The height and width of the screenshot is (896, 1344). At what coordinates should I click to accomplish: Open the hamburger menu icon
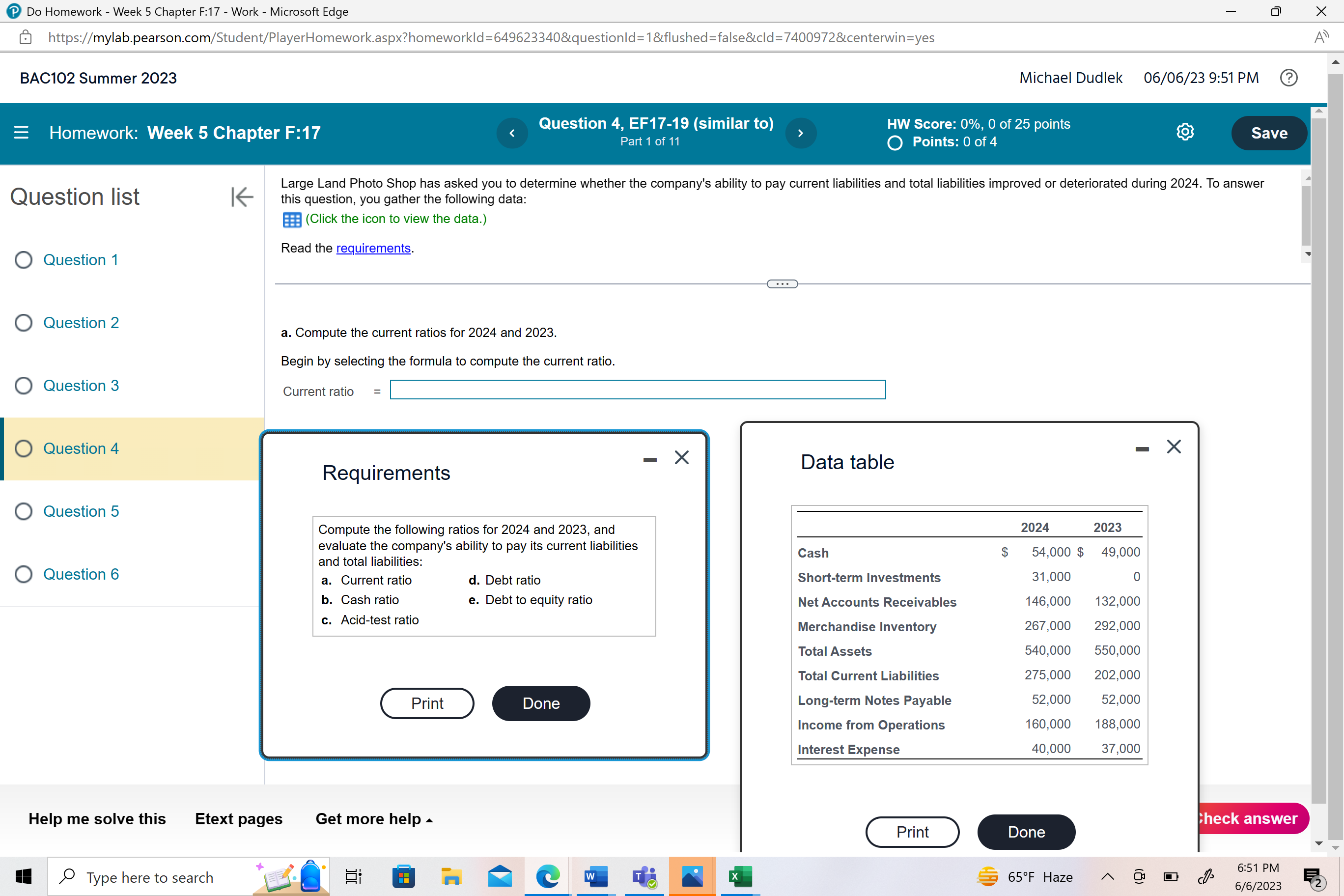pyautogui.click(x=21, y=133)
